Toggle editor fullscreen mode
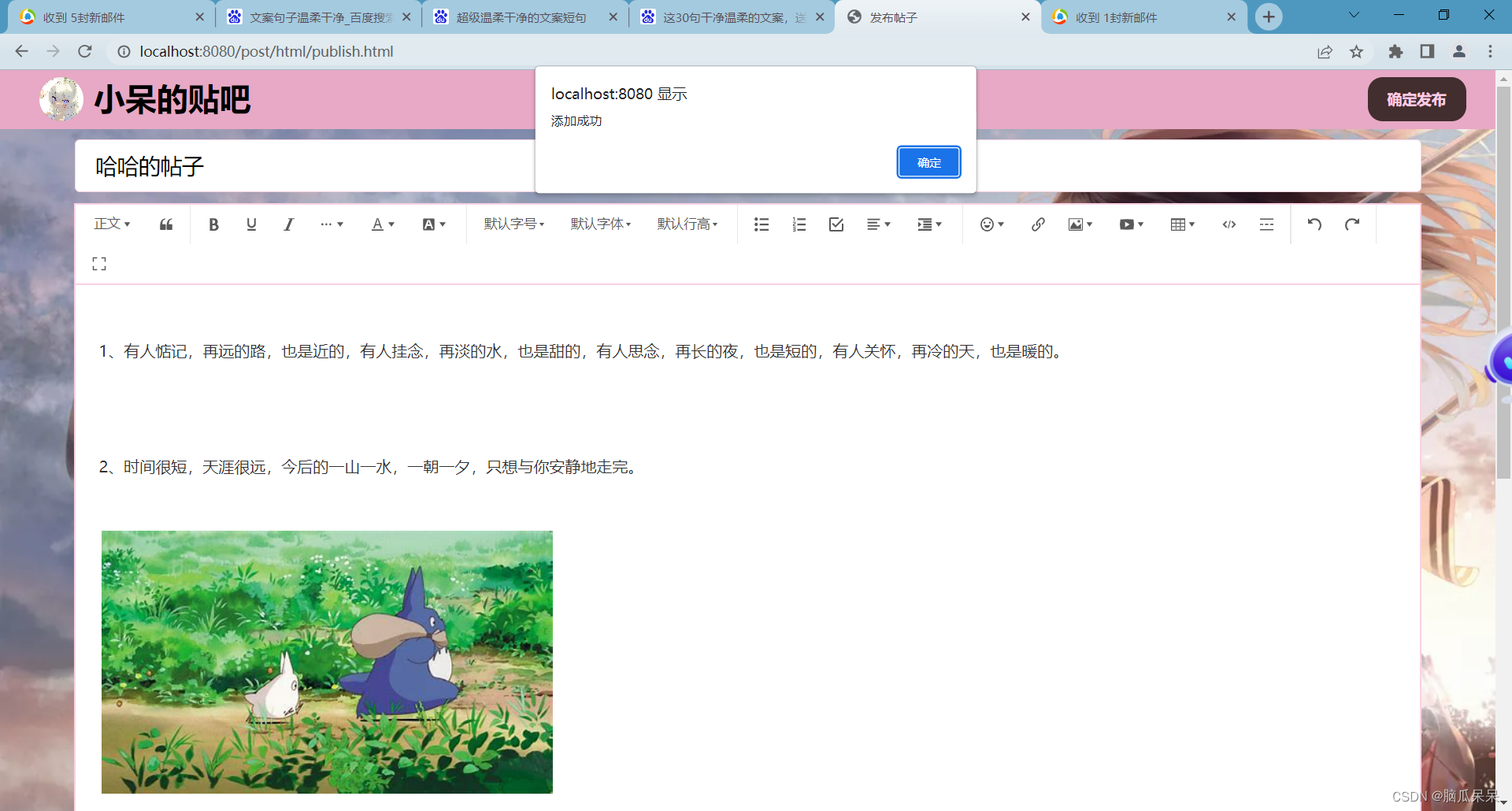Screen dimensions: 1512x811 point(99,264)
